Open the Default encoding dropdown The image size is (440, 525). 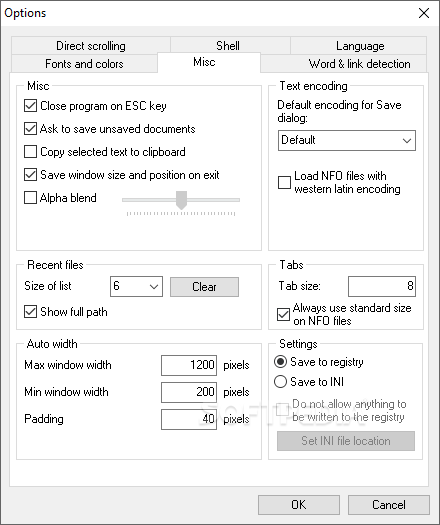coord(347,140)
